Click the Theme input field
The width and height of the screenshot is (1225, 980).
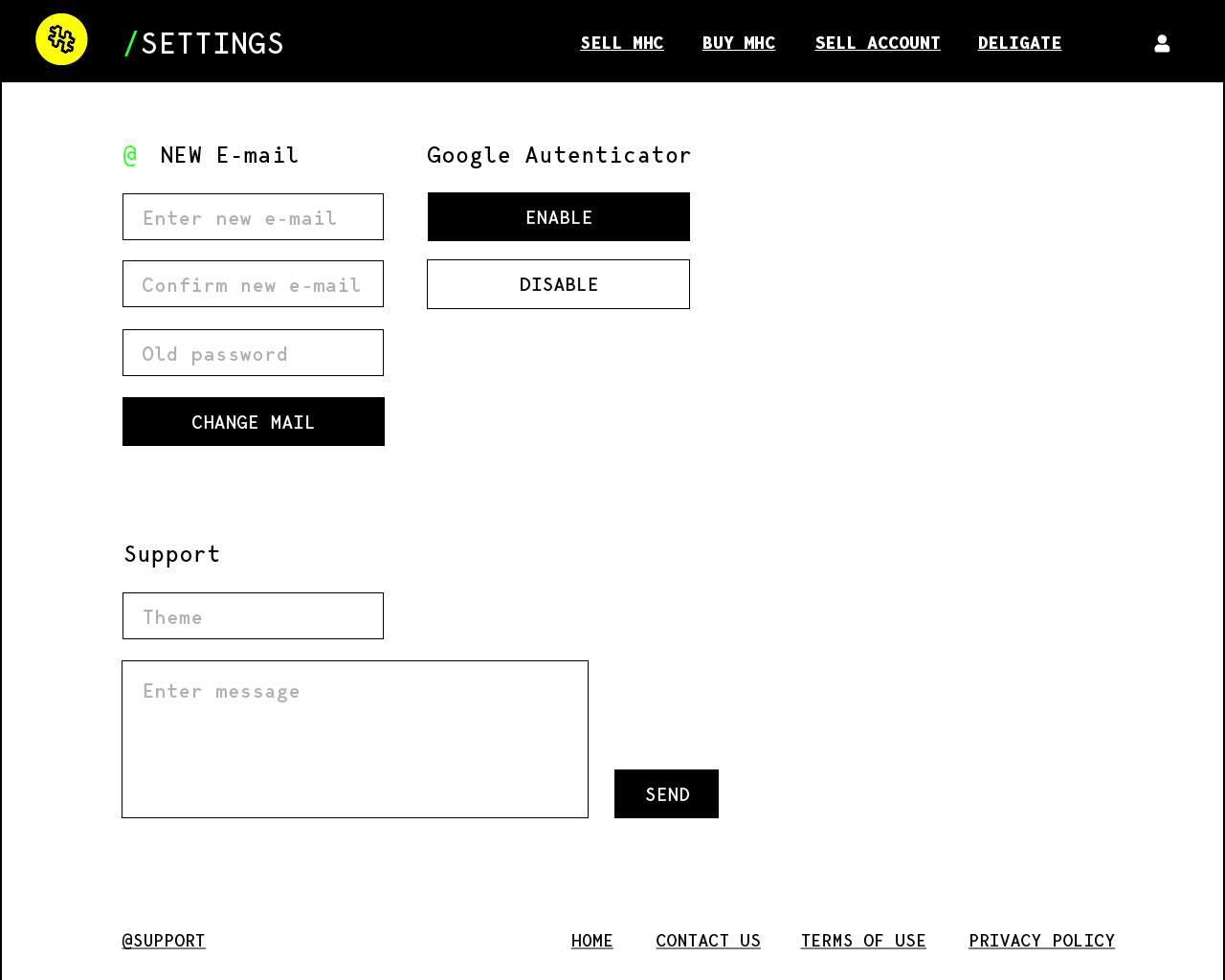(x=253, y=616)
